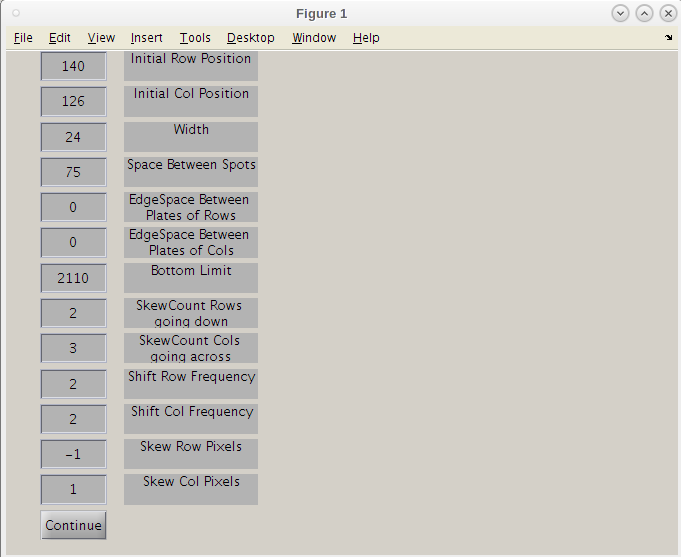This screenshot has height=557, width=681.
Task: Open the Window menu
Action: coord(314,38)
